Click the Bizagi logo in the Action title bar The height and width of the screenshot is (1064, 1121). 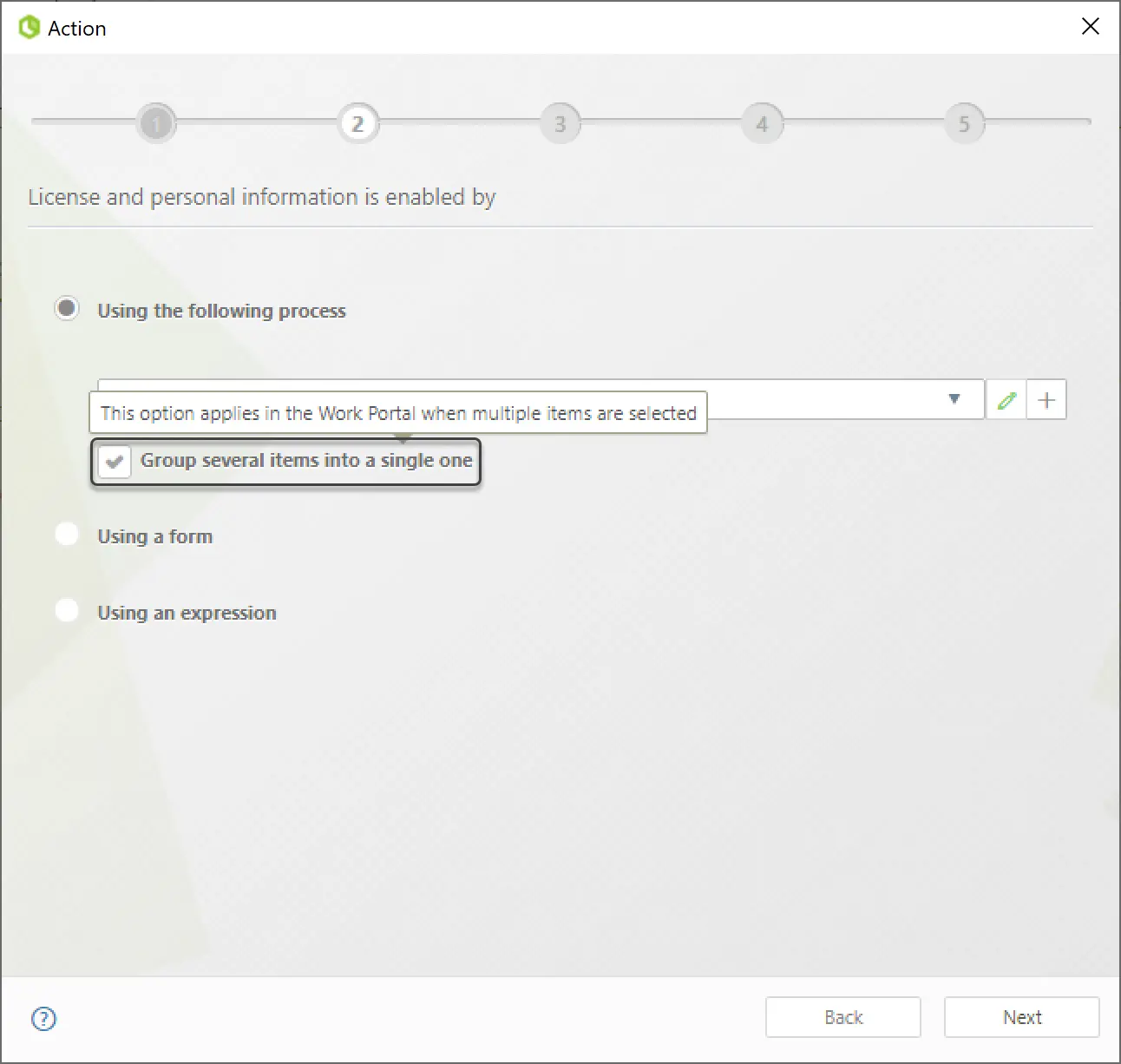pos(29,28)
